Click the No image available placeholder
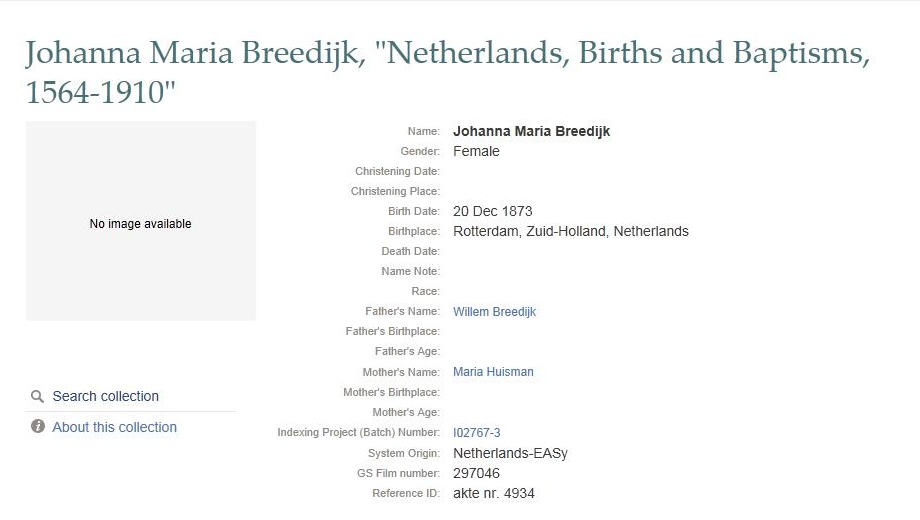920x520 pixels. pyautogui.click(x=140, y=222)
